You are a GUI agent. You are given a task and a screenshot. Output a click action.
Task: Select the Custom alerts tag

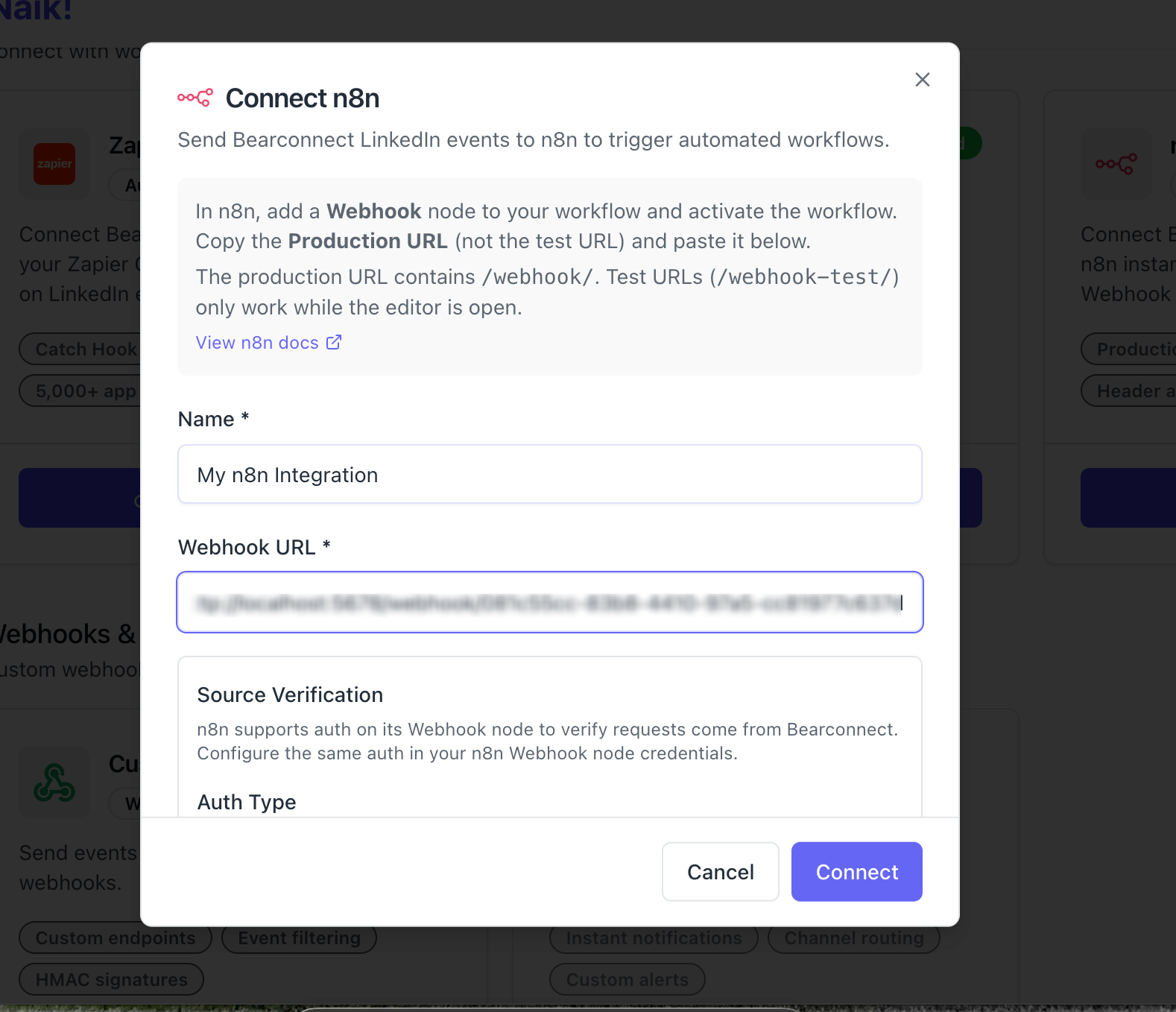627,980
